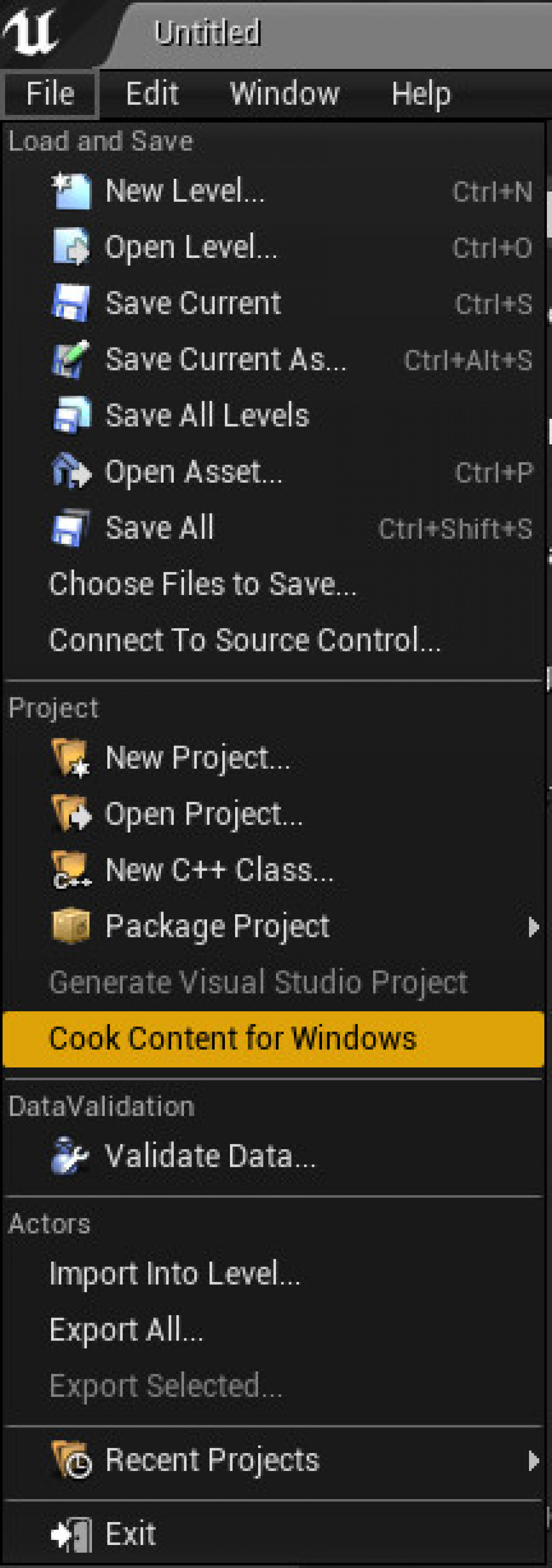Click the Open Asset icon
The image size is (552, 1568).
click(71, 471)
